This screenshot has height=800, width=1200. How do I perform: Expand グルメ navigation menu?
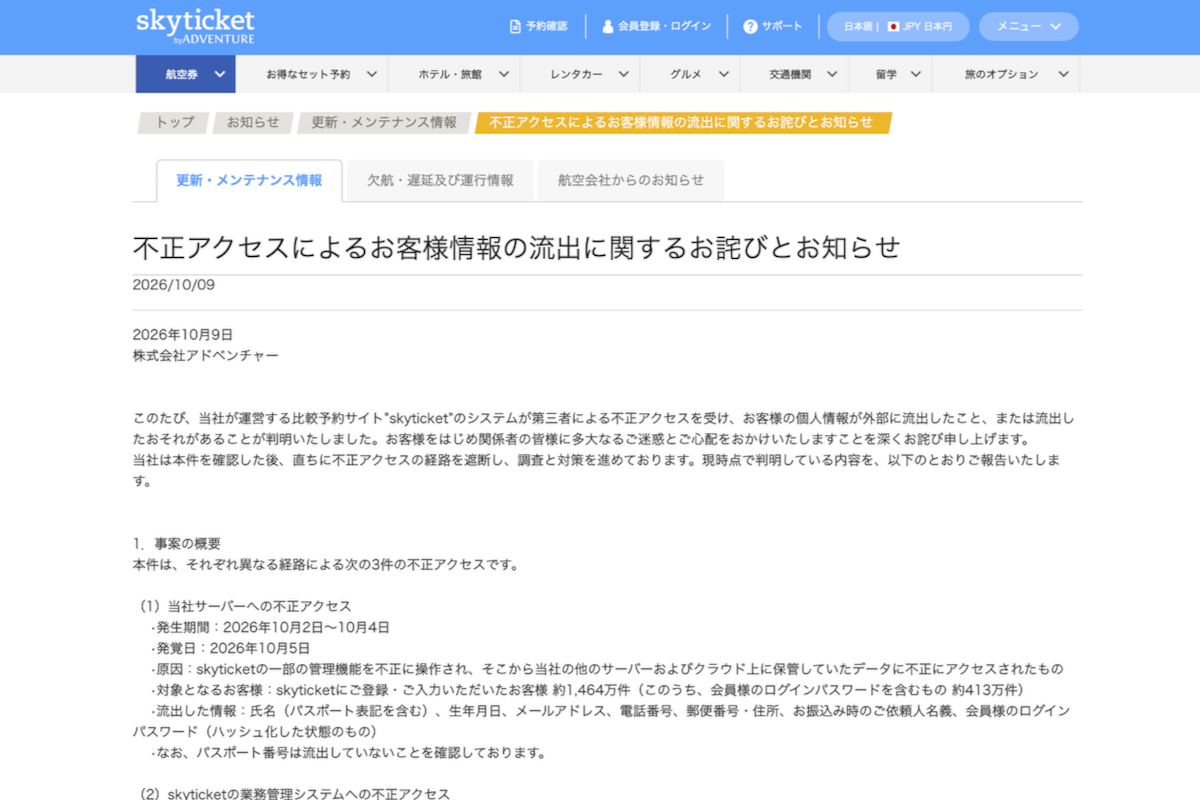(690, 74)
